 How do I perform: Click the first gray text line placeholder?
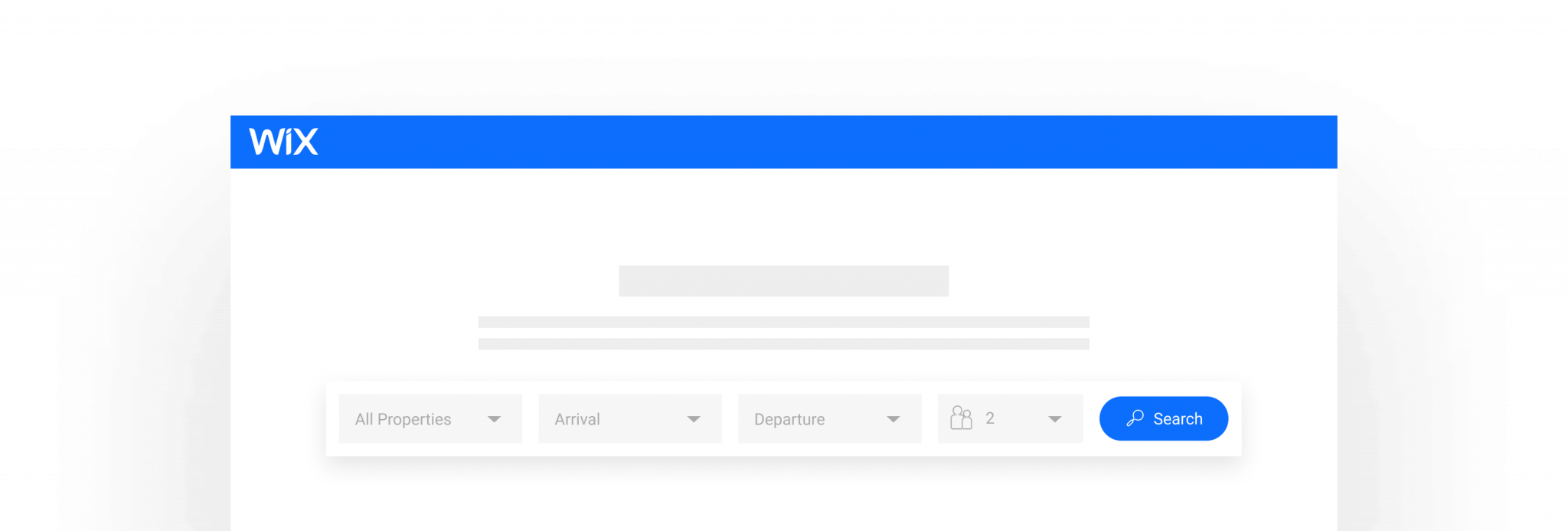(784, 322)
